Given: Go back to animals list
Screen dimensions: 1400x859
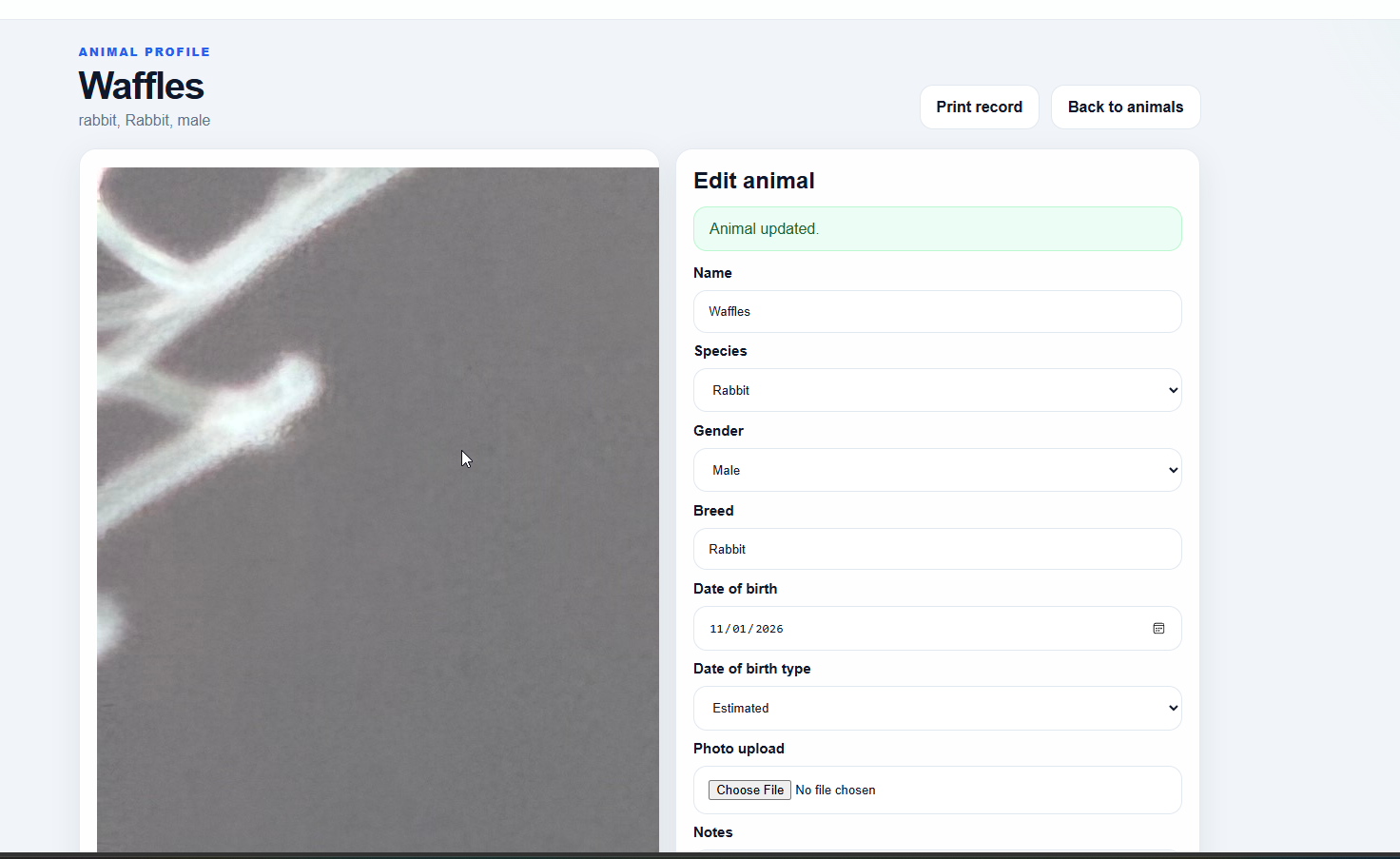Looking at the screenshot, I should [1125, 107].
